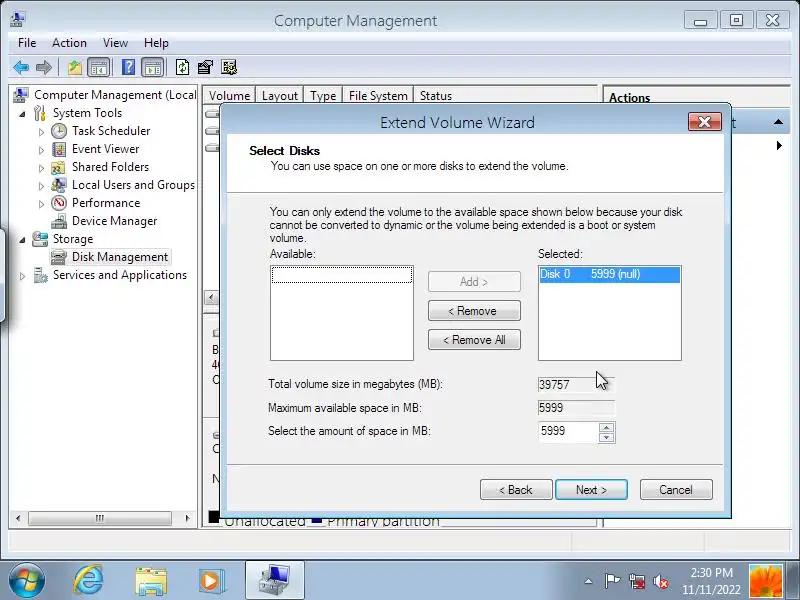Click the tree pane horizontal scrollbar thumb
This screenshot has width=800, height=600.
(99, 518)
